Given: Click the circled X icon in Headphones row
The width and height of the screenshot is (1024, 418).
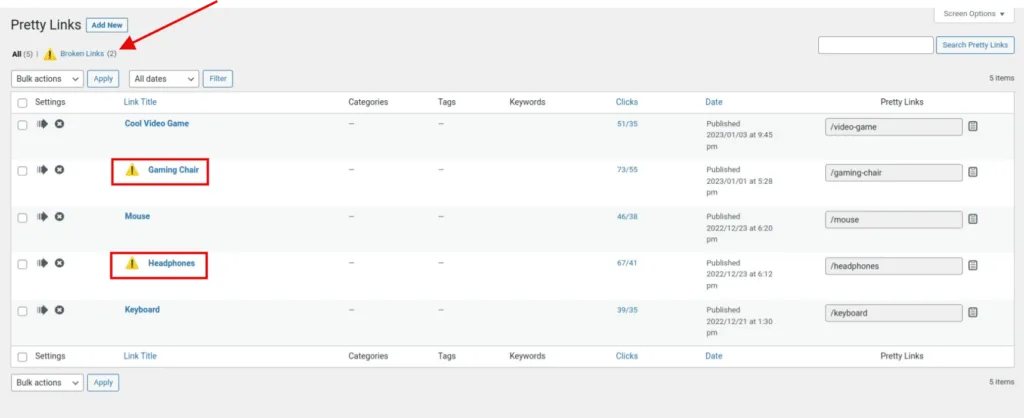Looking at the screenshot, I should tap(59, 263).
